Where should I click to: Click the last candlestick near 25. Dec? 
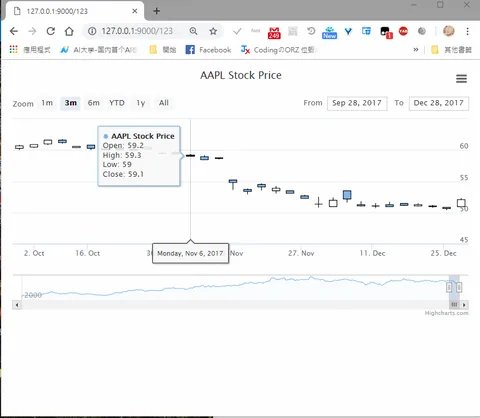(x=461, y=203)
